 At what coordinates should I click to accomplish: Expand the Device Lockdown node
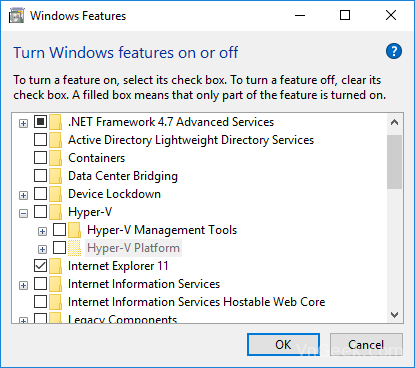tap(23, 195)
